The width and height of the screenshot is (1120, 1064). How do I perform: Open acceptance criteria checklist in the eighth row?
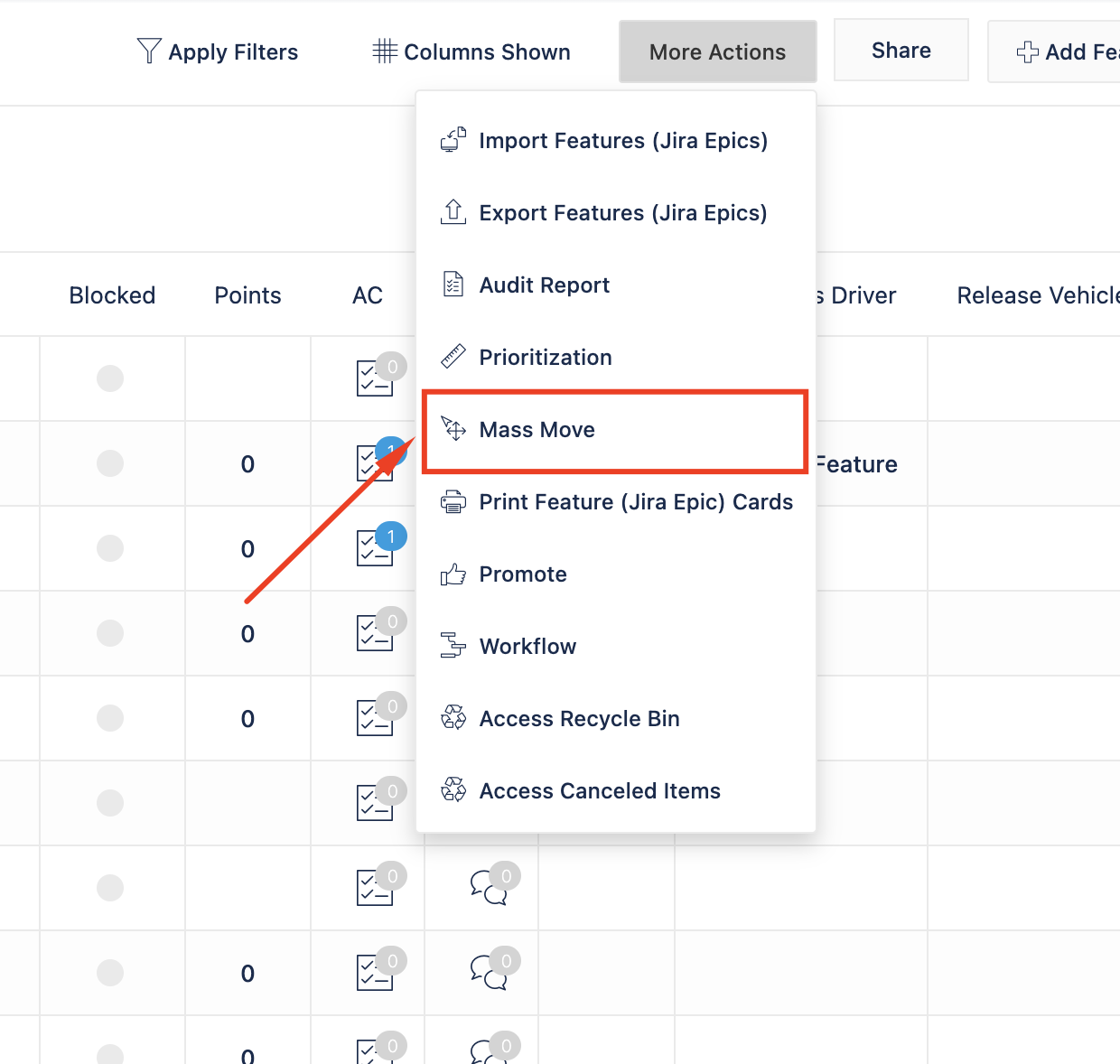pos(374,973)
